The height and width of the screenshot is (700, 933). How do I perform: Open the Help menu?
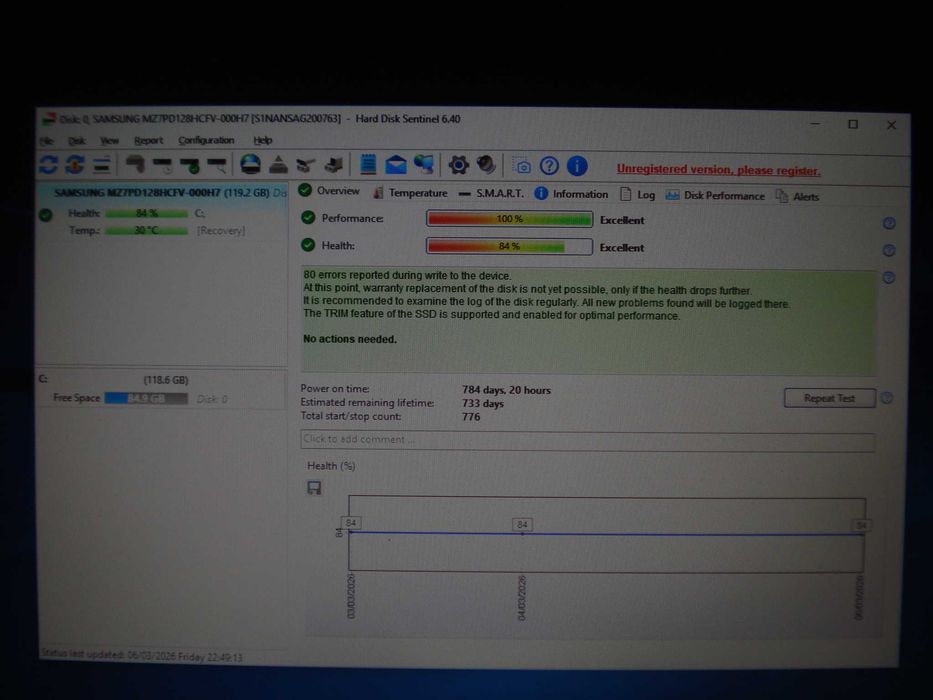[x=262, y=140]
